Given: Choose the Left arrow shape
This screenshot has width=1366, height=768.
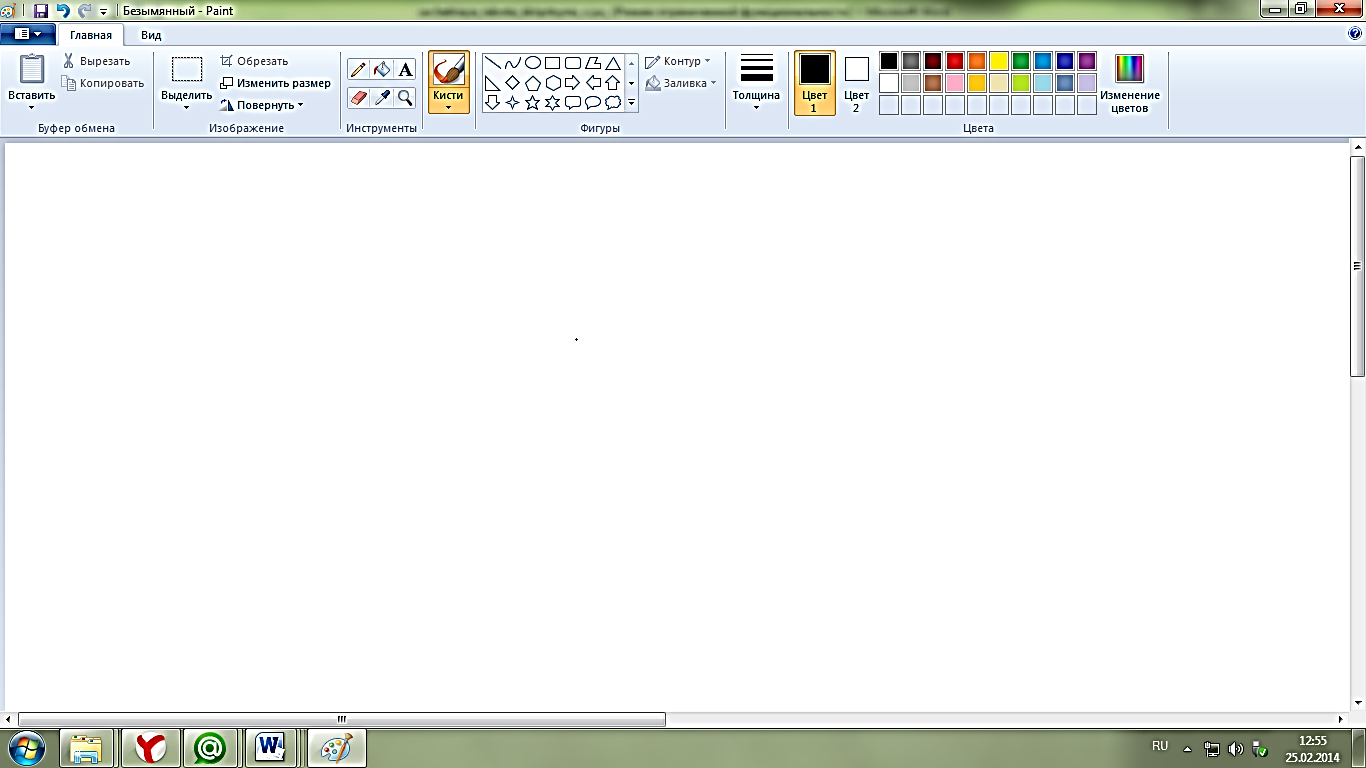Looking at the screenshot, I should click(x=593, y=83).
